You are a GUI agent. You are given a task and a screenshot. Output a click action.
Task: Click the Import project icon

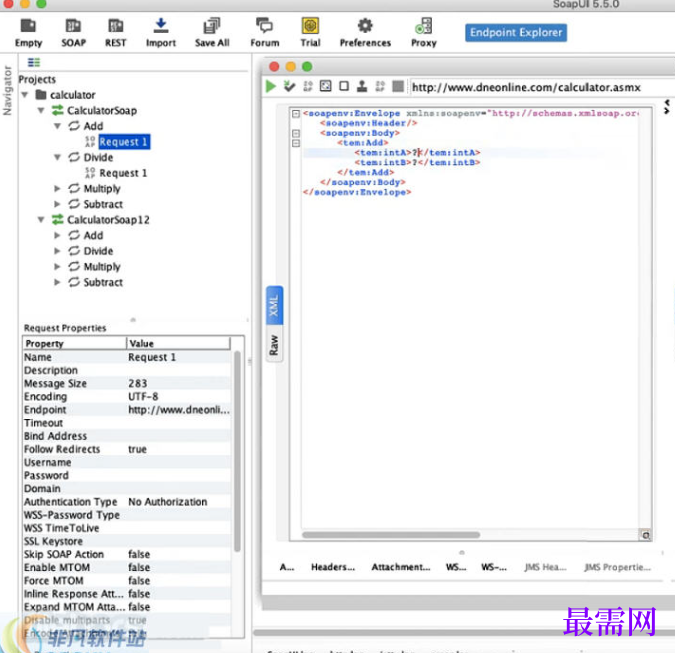pyautogui.click(x=161, y=33)
